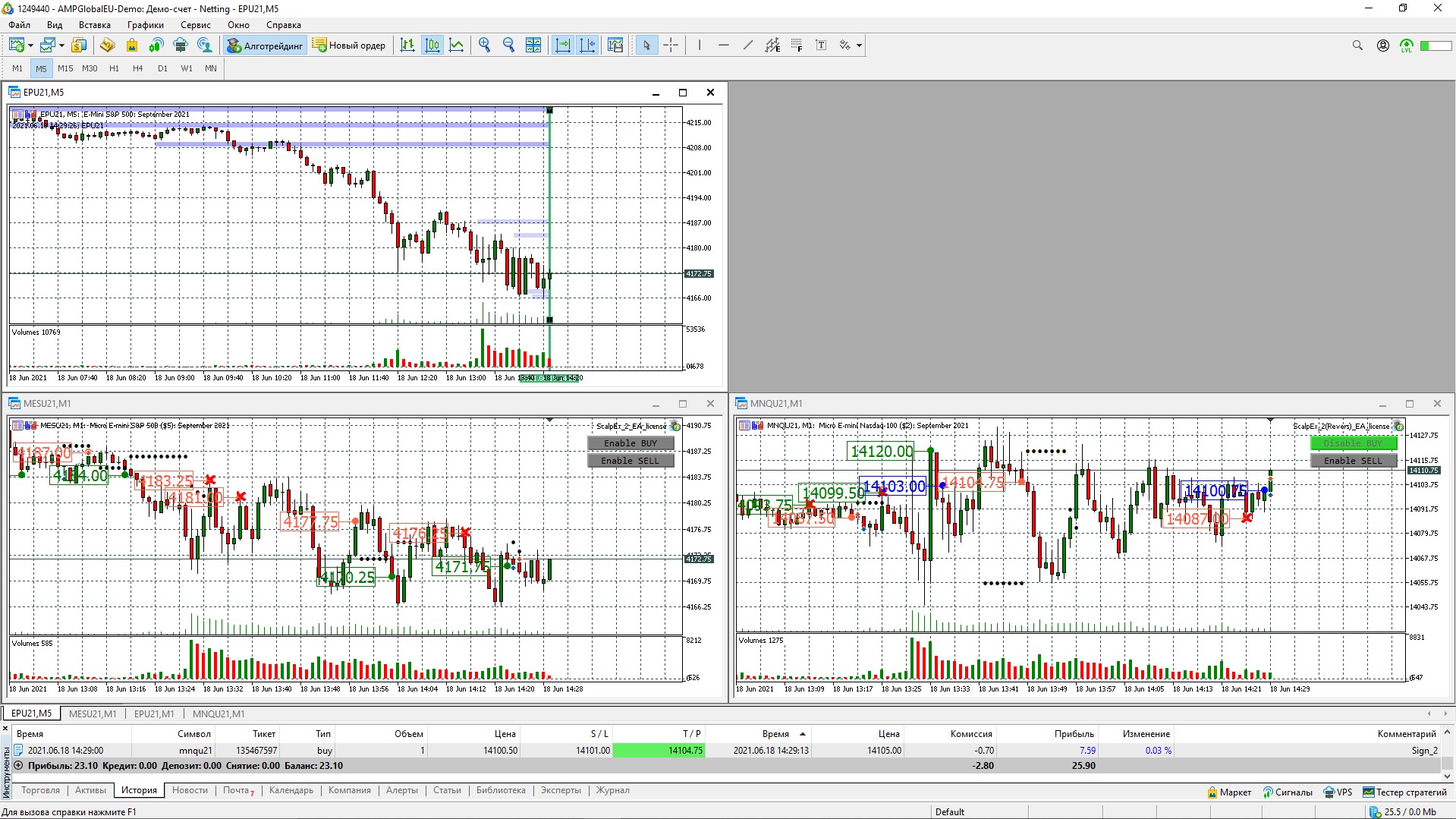1456x819 pixels.
Task: Expand the history summary row plus icon
Action: (x=18, y=766)
